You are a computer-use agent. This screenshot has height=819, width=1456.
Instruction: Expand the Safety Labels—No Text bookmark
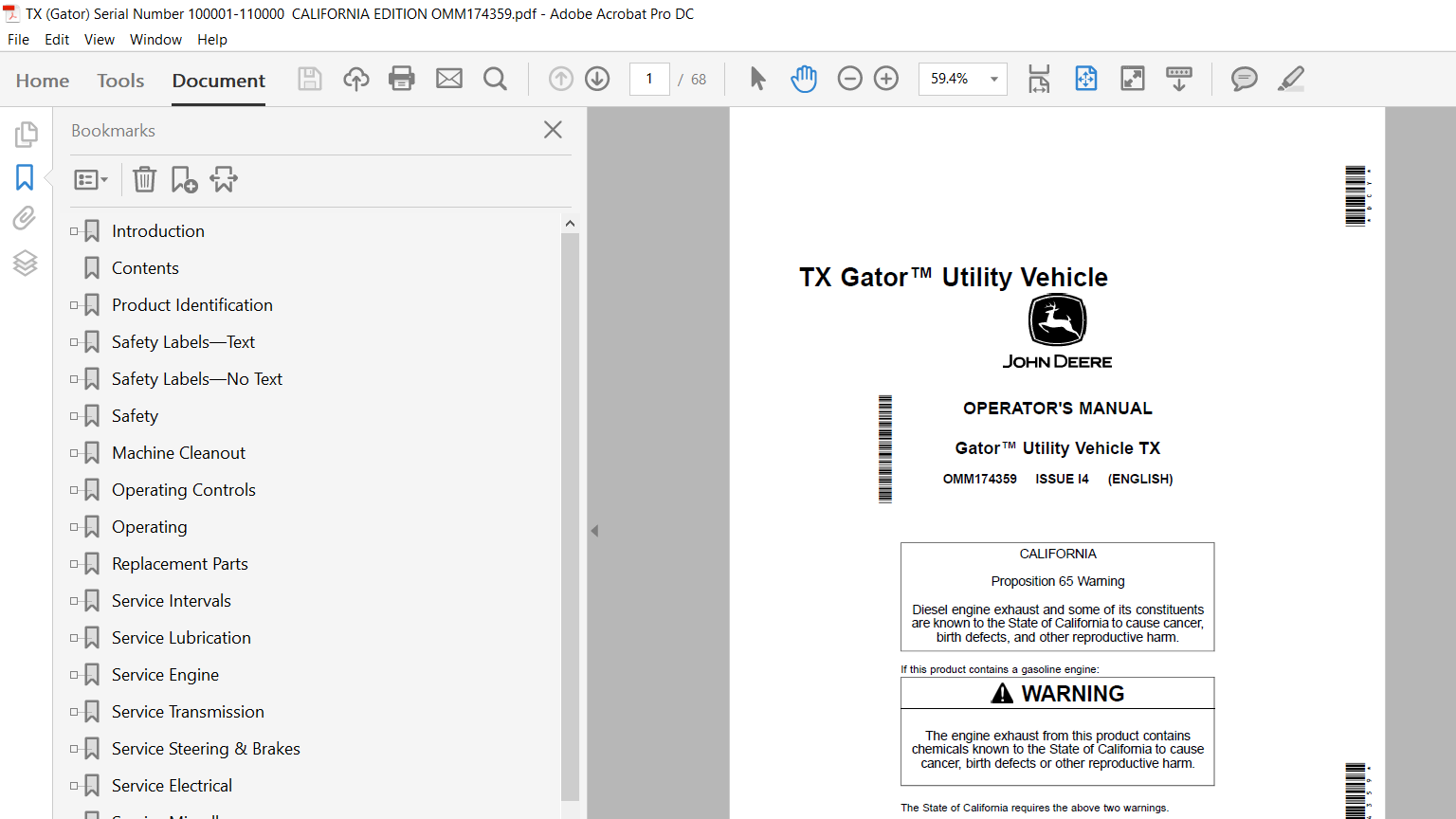coord(74,379)
